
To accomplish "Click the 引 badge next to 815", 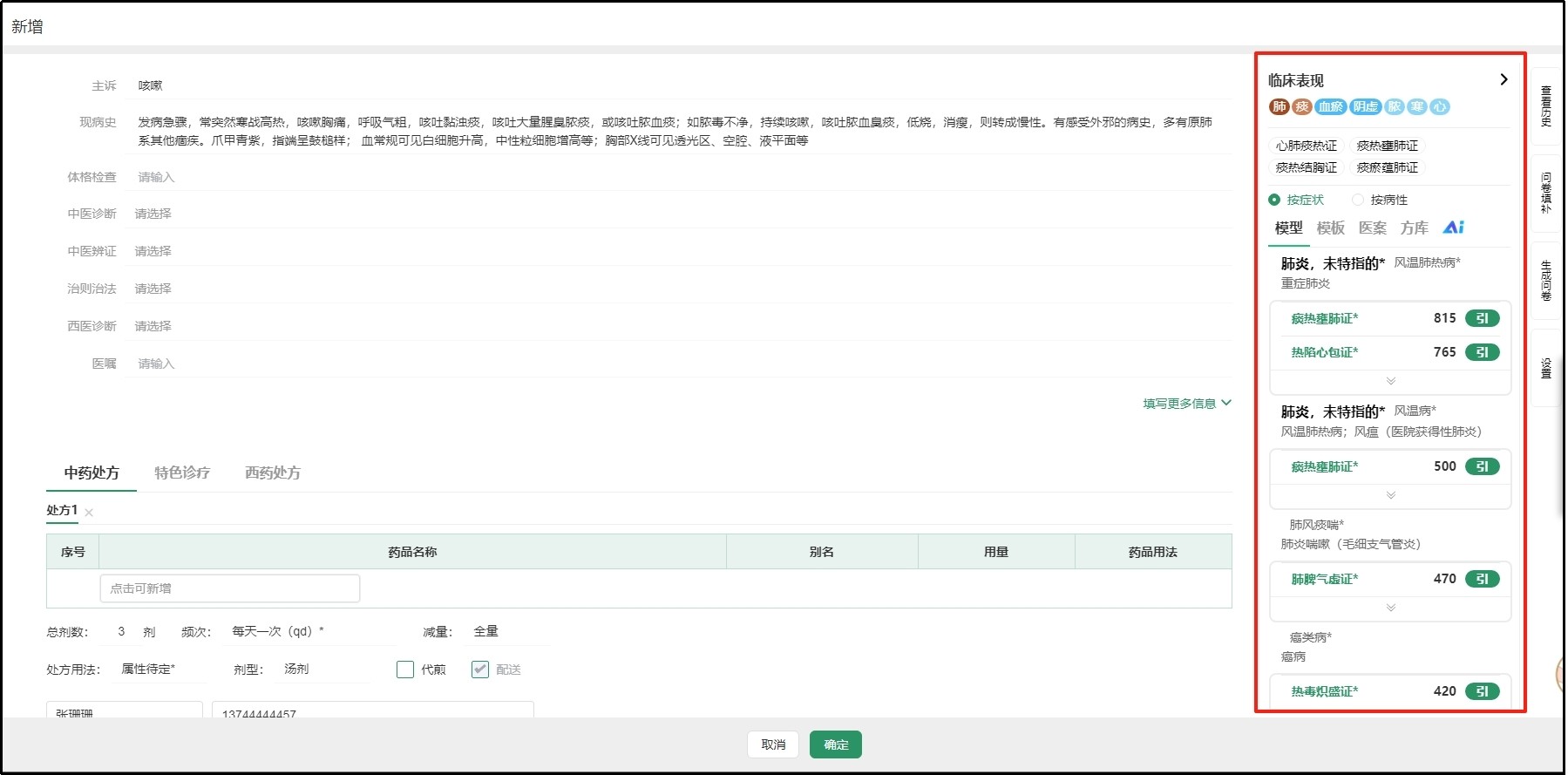I will [x=1482, y=318].
